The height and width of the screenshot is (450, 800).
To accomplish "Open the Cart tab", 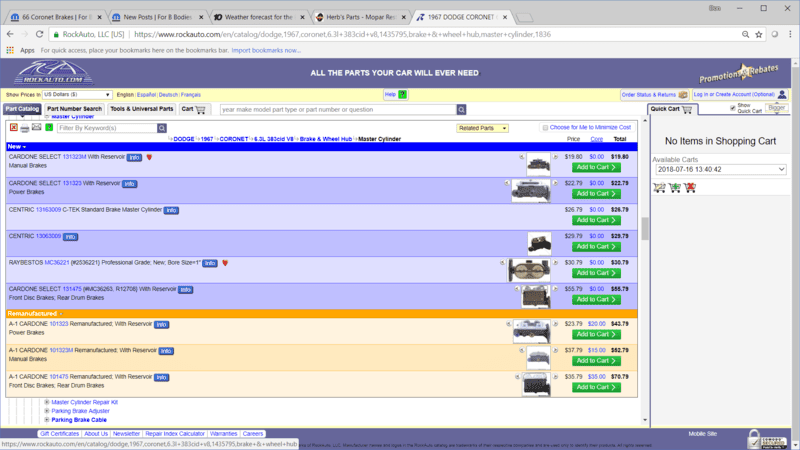I will 193,109.
